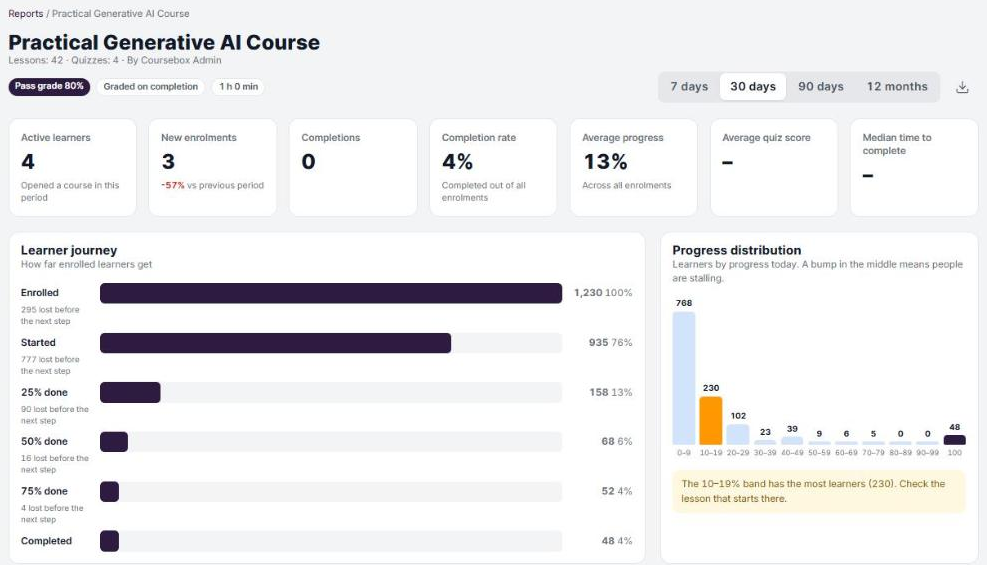The image size is (987, 565).
Task: Click the 40-49 distribution bar
Action: point(792,440)
